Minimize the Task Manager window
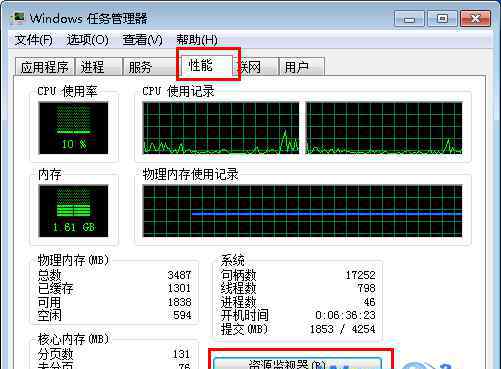The width and height of the screenshot is (501, 369). point(409,19)
